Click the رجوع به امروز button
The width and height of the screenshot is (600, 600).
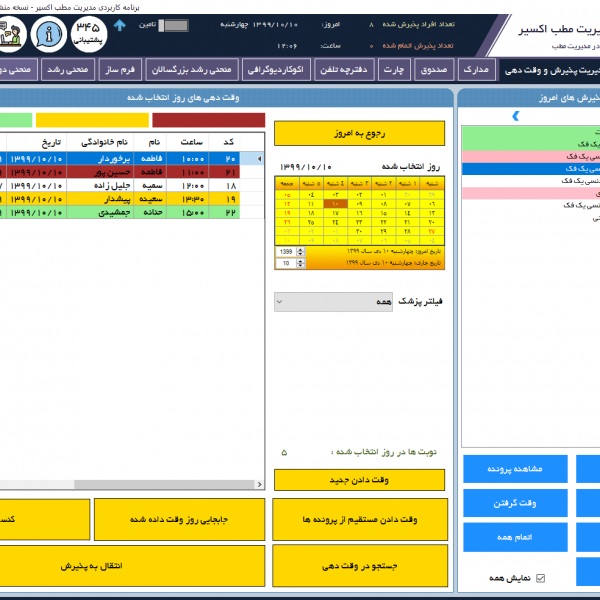coord(346,134)
